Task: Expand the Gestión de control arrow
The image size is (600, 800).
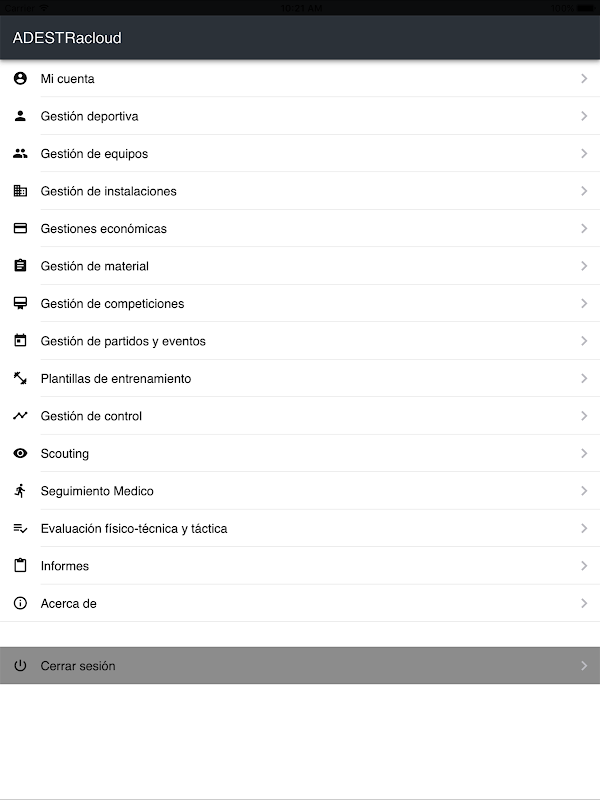Action: (x=584, y=416)
